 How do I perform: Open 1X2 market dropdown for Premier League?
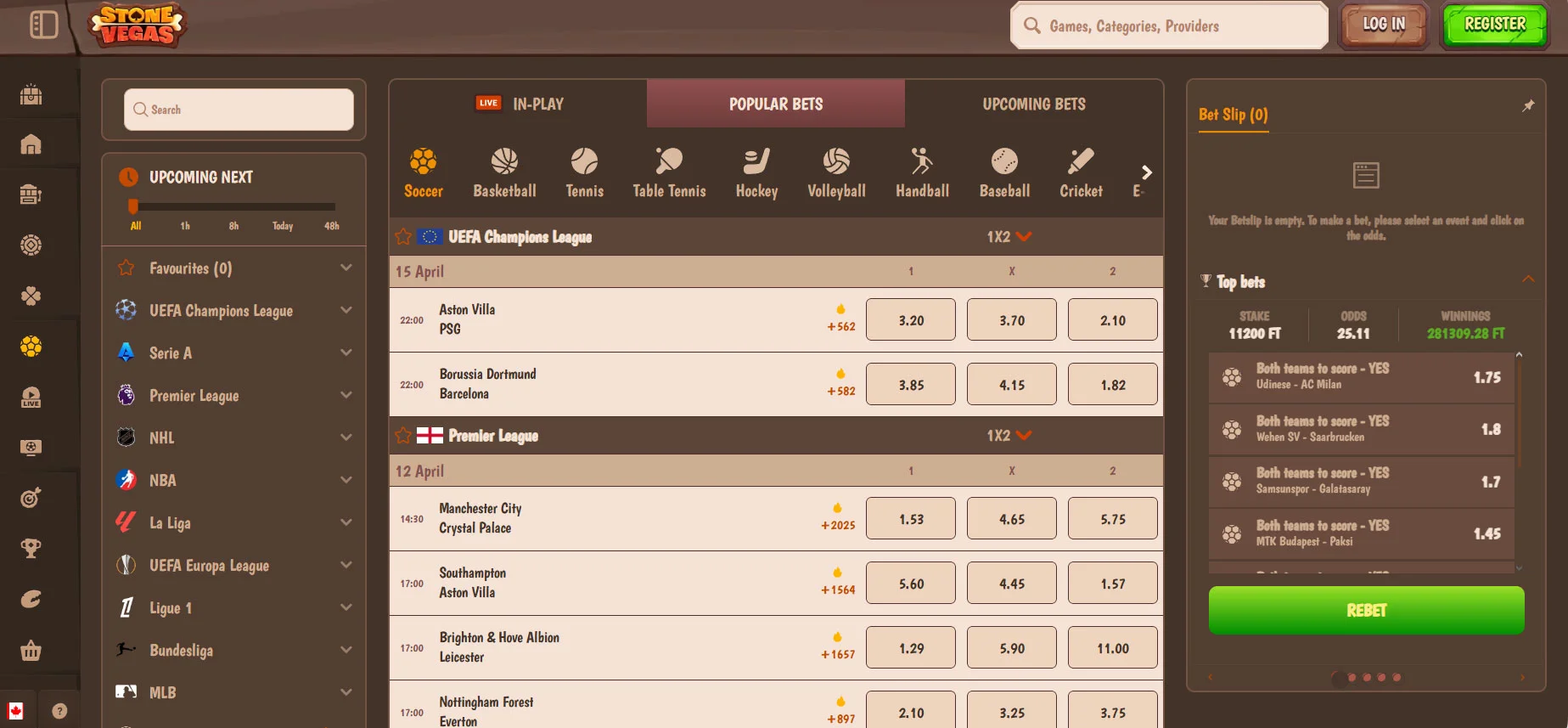click(1009, 436)
